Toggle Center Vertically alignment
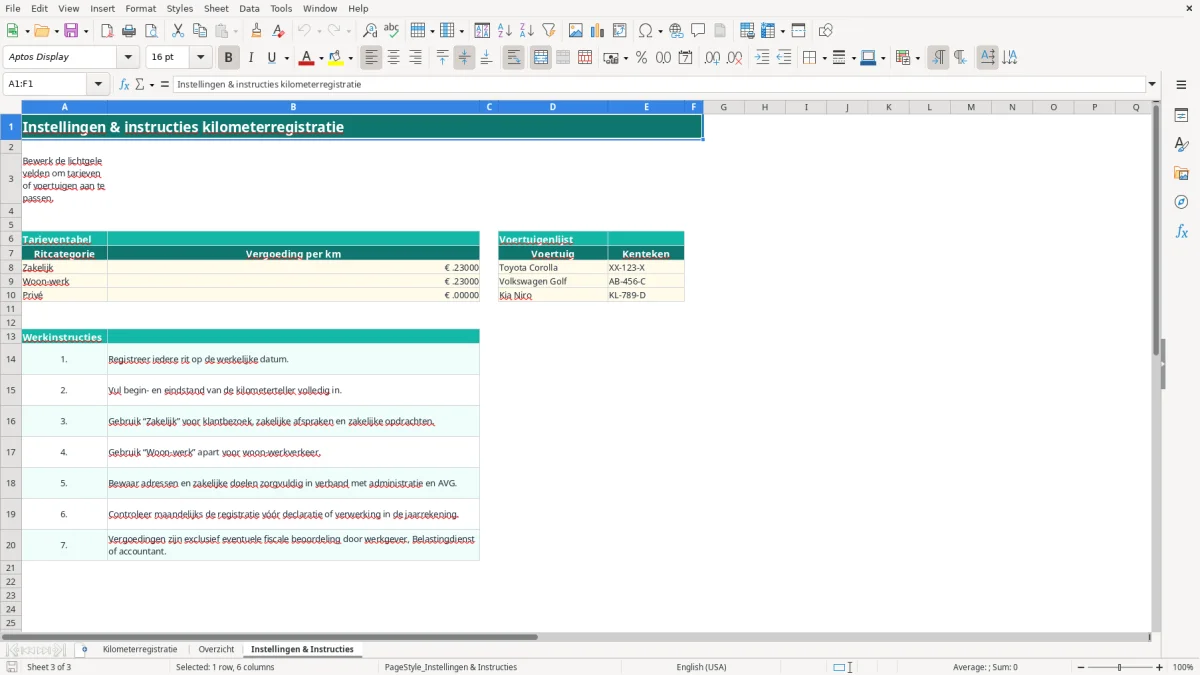 (x=464, y=58)
